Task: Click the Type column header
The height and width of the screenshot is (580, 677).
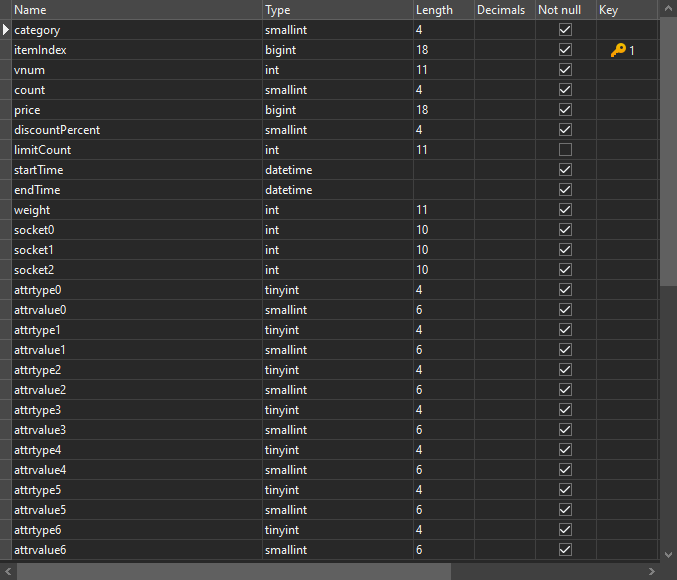Action: (x=336, y=10)
